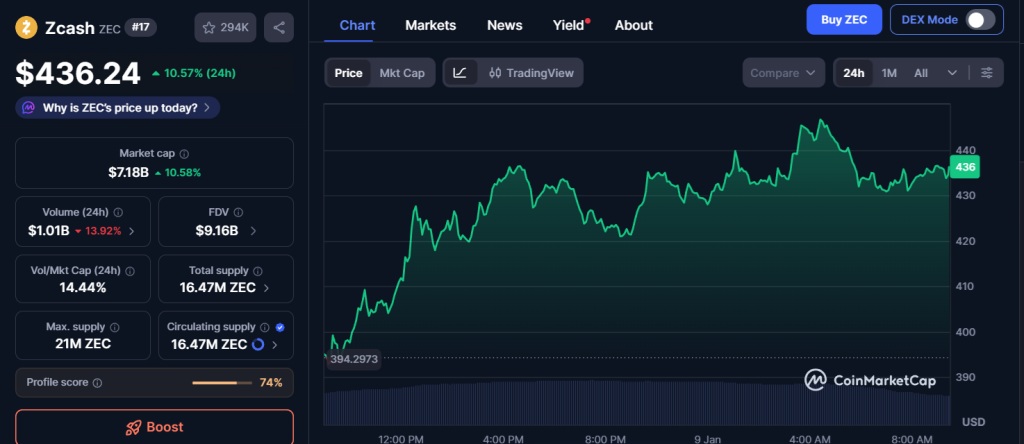Image resolution: width=1024 pixels, height=444 pixels.
Task: Click the 436 current price tag
Action: click(x=965, y=167)
